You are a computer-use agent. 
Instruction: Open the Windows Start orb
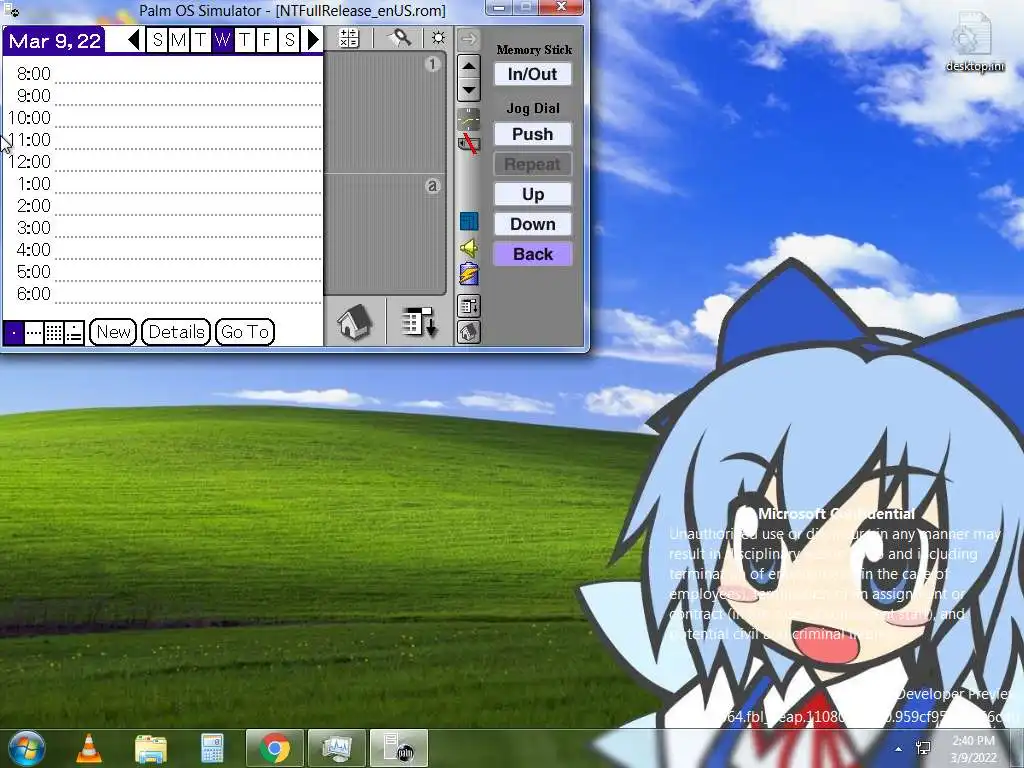(x=27, y=748)
